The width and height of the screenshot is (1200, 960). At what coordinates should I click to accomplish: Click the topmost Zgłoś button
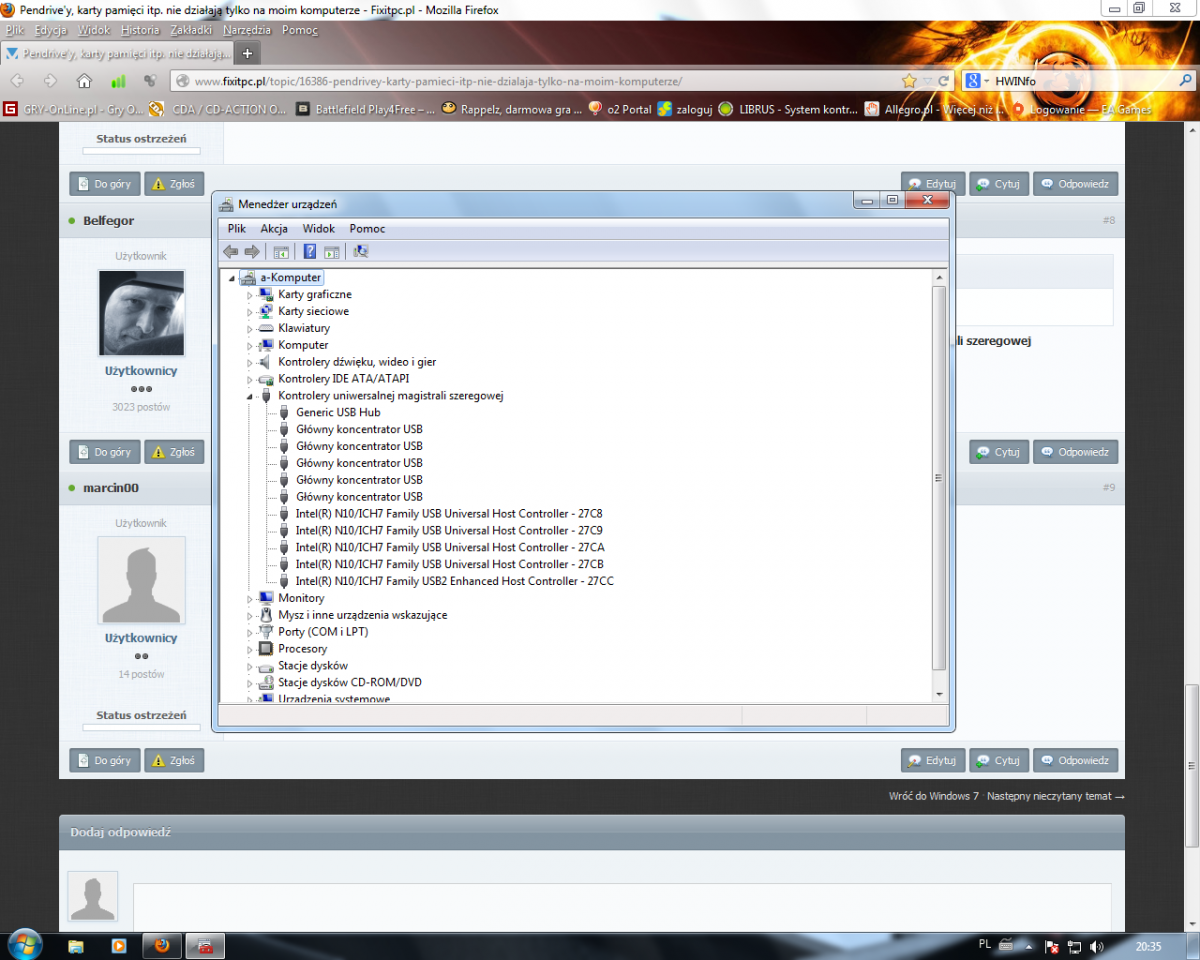pos(174,184)
